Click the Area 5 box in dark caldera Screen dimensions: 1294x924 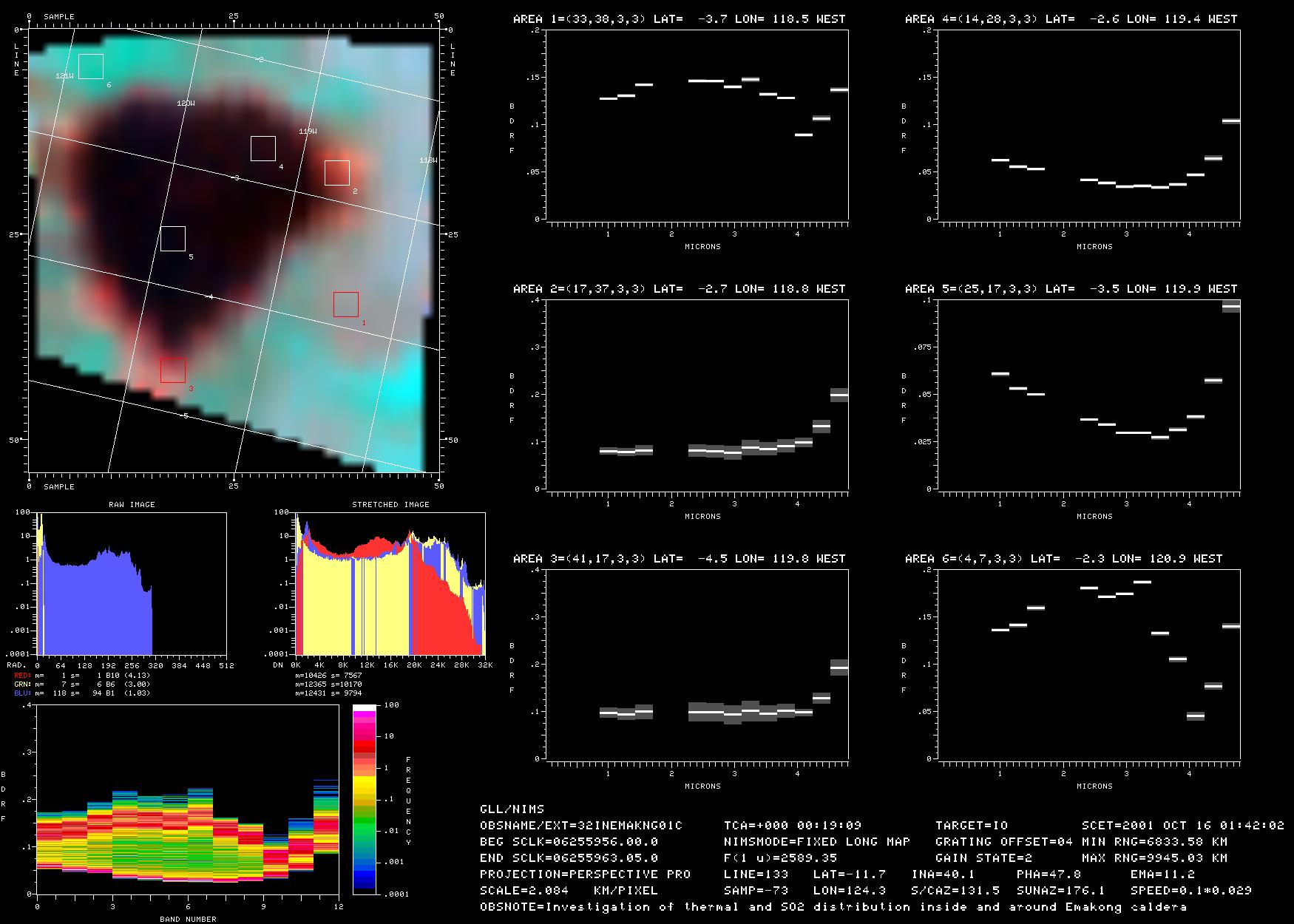coord(173,239)
